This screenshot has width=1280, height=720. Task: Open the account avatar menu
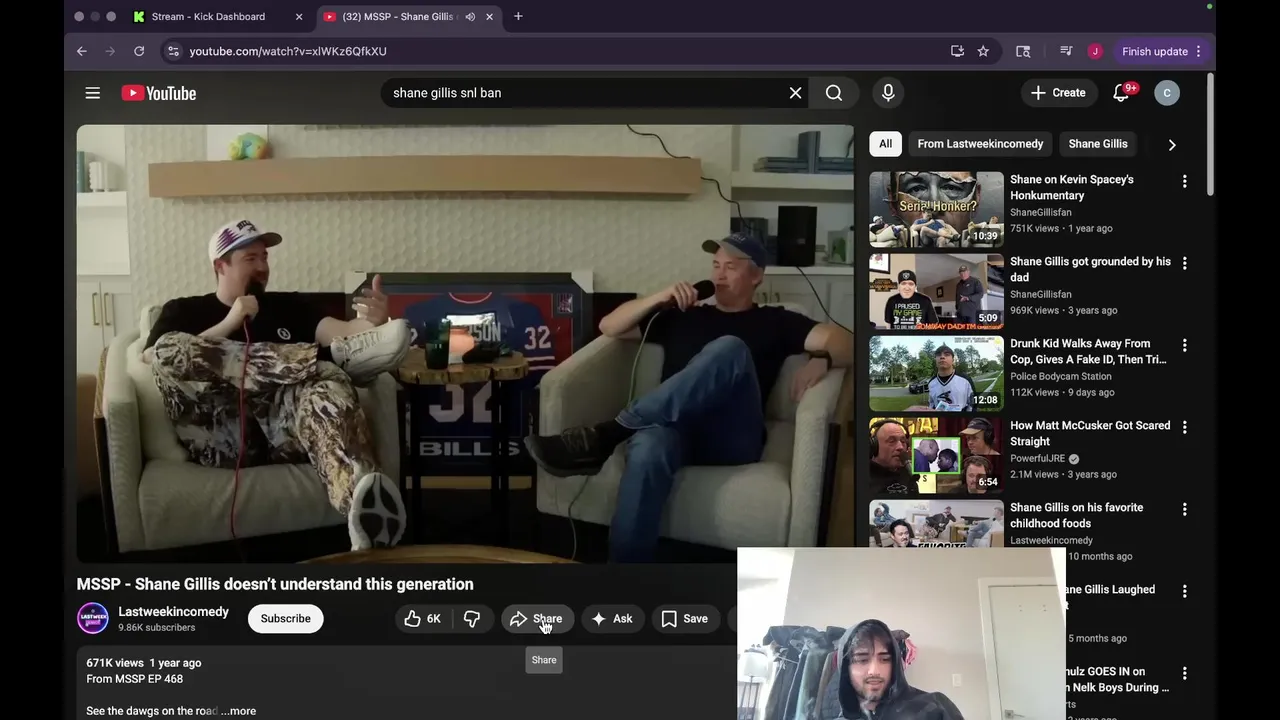(1166, 93)
